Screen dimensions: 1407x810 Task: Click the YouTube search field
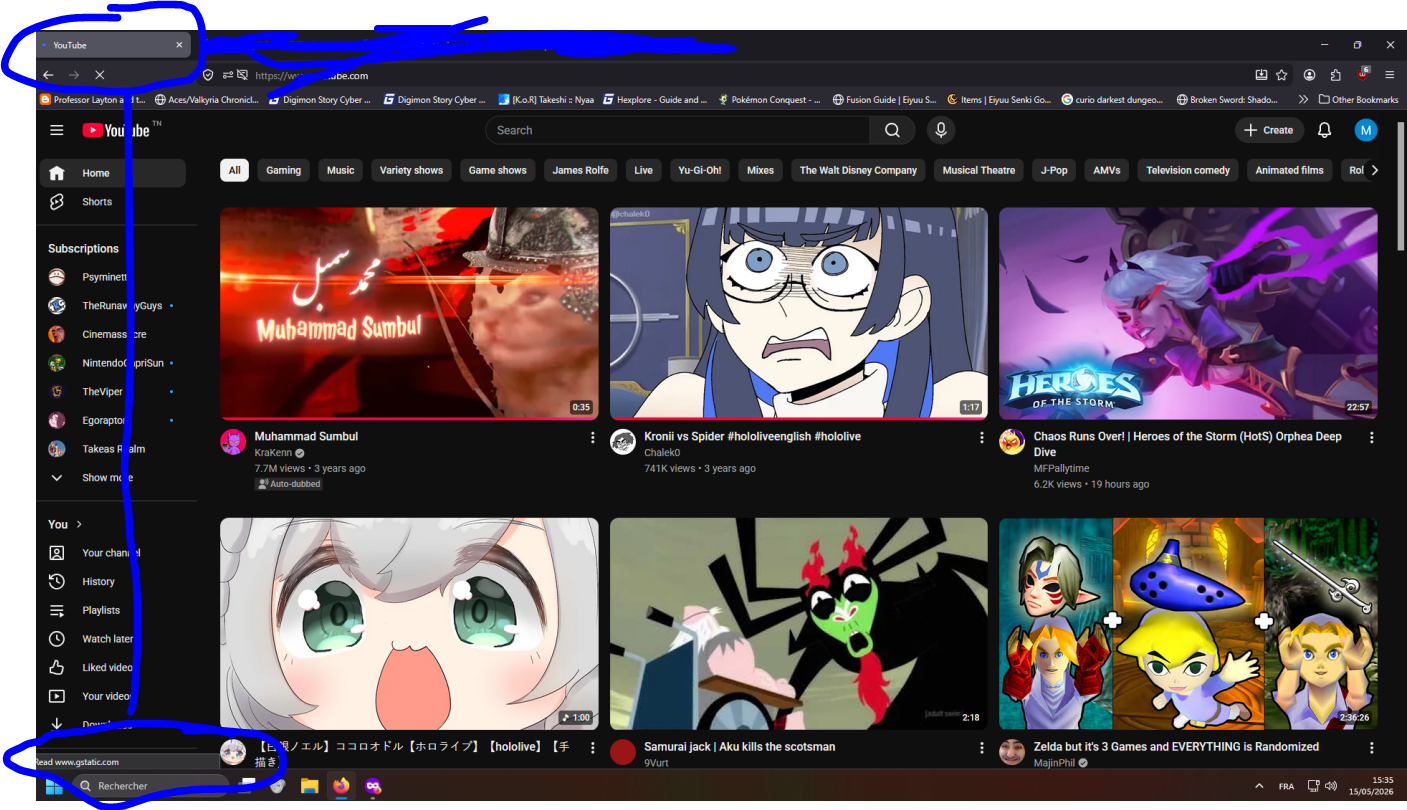677,130
